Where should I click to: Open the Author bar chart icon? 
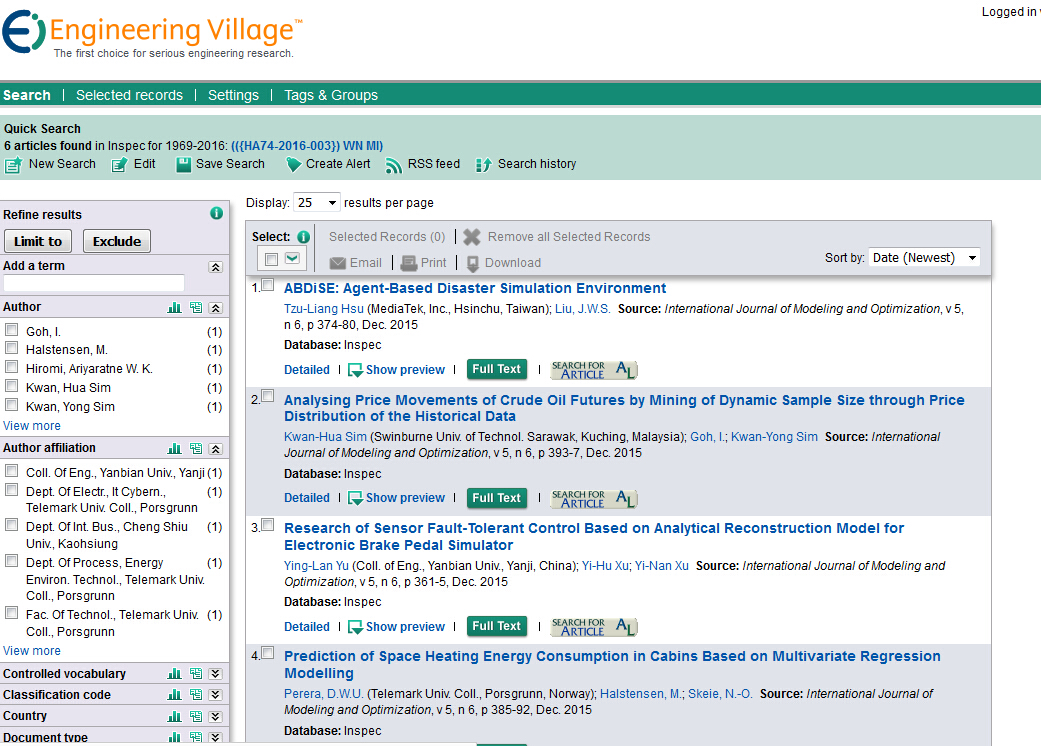point(175,308)
